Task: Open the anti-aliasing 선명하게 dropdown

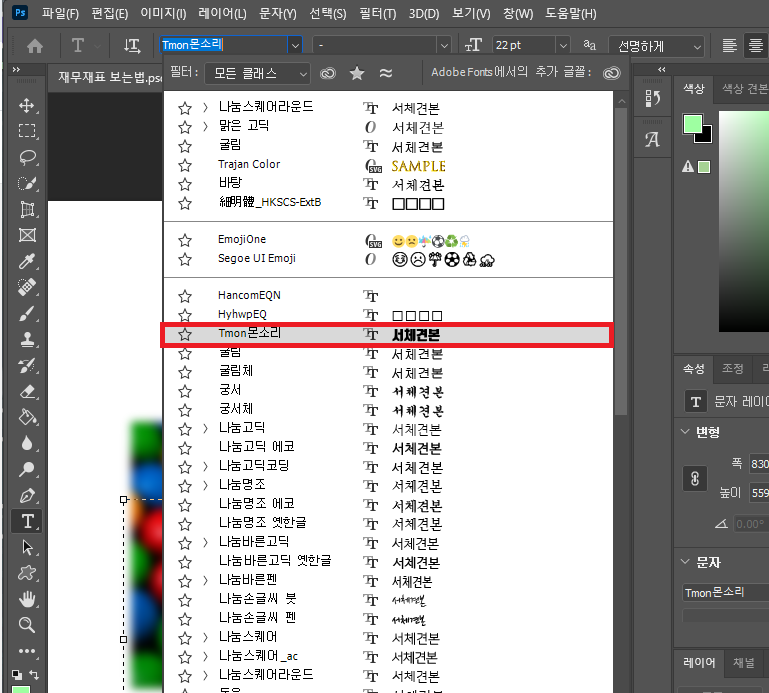Action: point(656,46)
